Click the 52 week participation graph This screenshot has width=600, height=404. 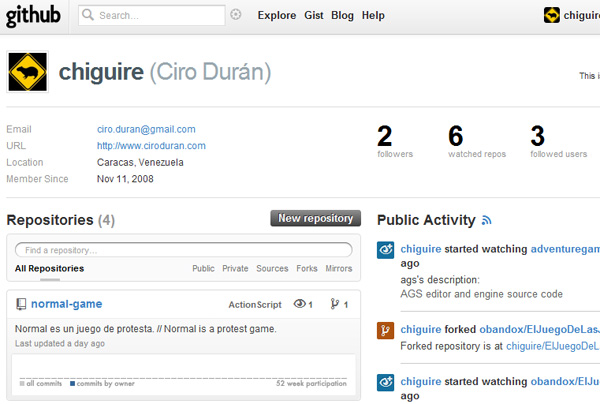pyautogui.click(x=184, y=375)
